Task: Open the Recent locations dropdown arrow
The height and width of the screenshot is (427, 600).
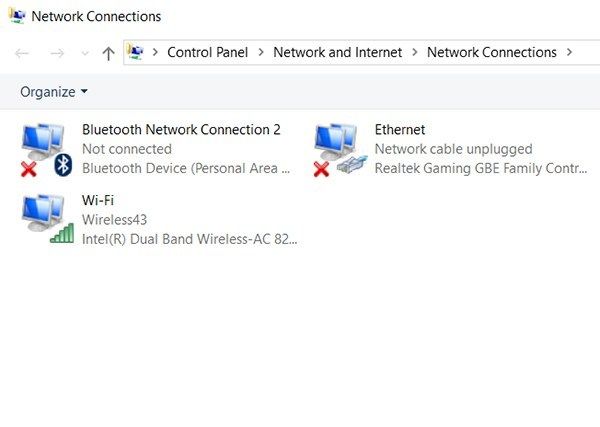Action: tap(83, 53)
